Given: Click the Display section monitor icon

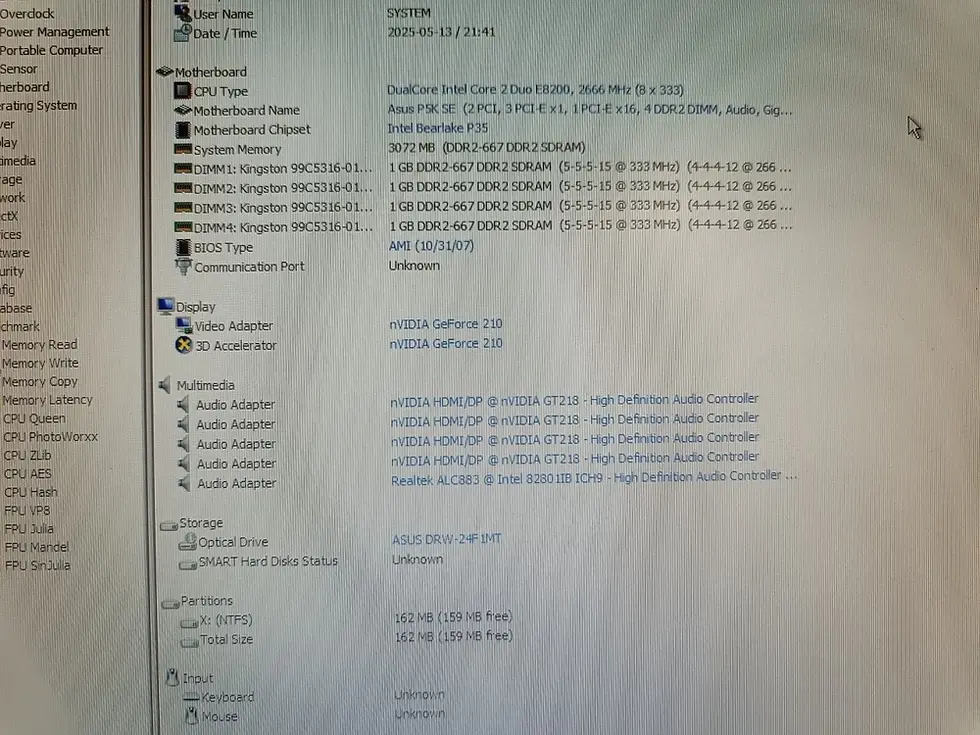Looking at the screenshot, I should click(x=166, y=306).
